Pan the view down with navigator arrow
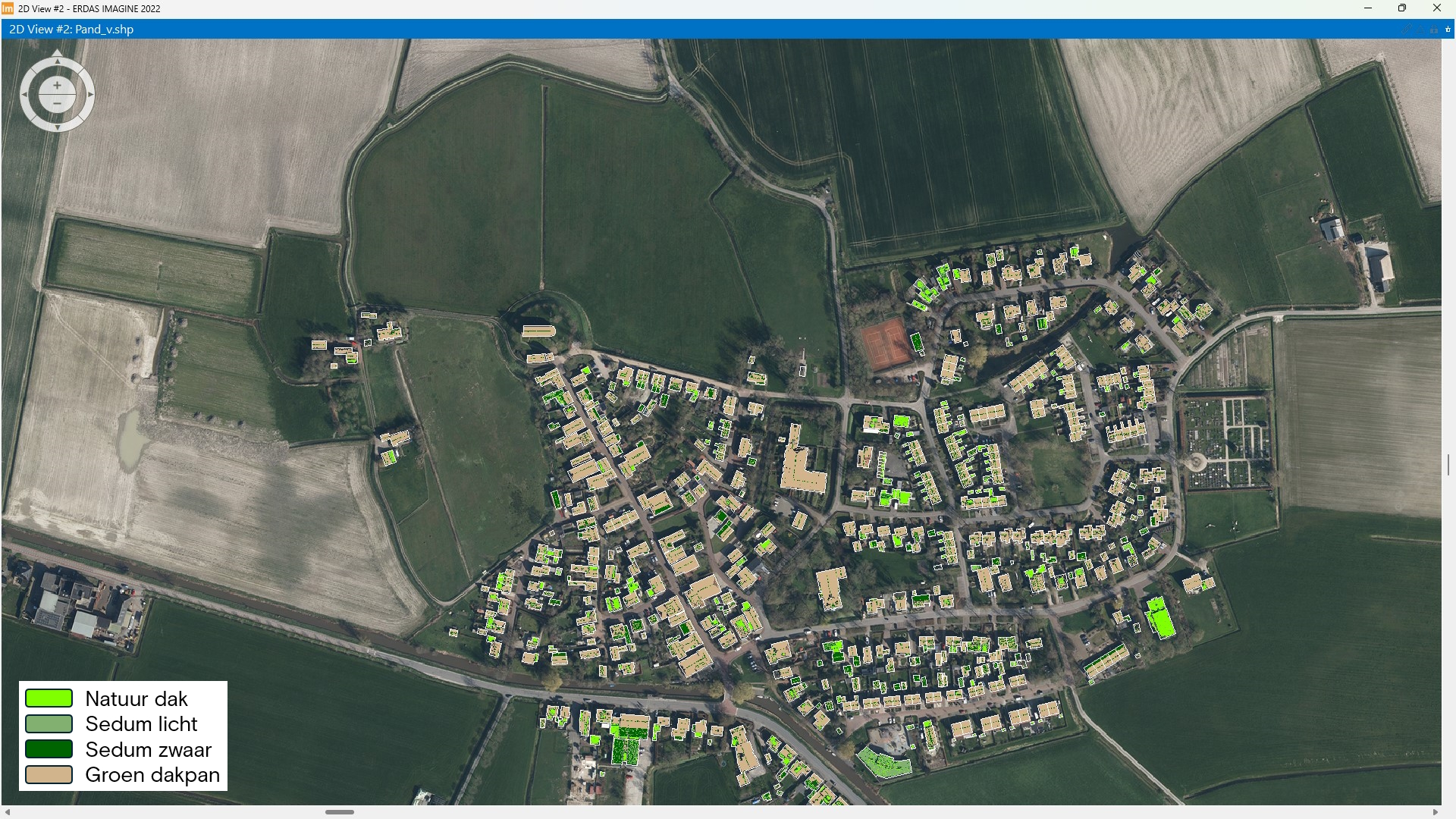 tap(58, 127)
